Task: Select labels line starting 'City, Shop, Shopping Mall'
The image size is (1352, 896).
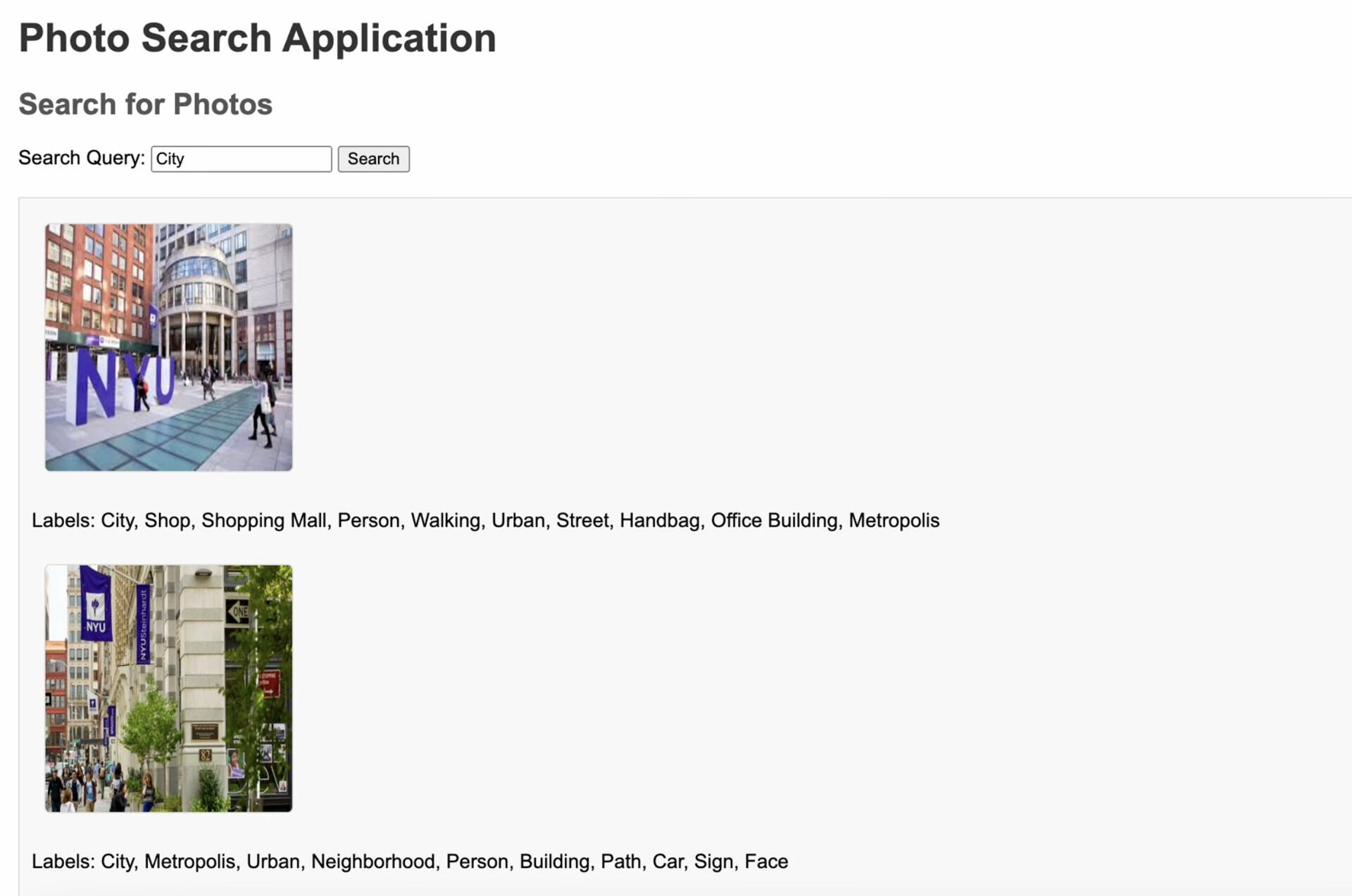Action: click(485, 520)
